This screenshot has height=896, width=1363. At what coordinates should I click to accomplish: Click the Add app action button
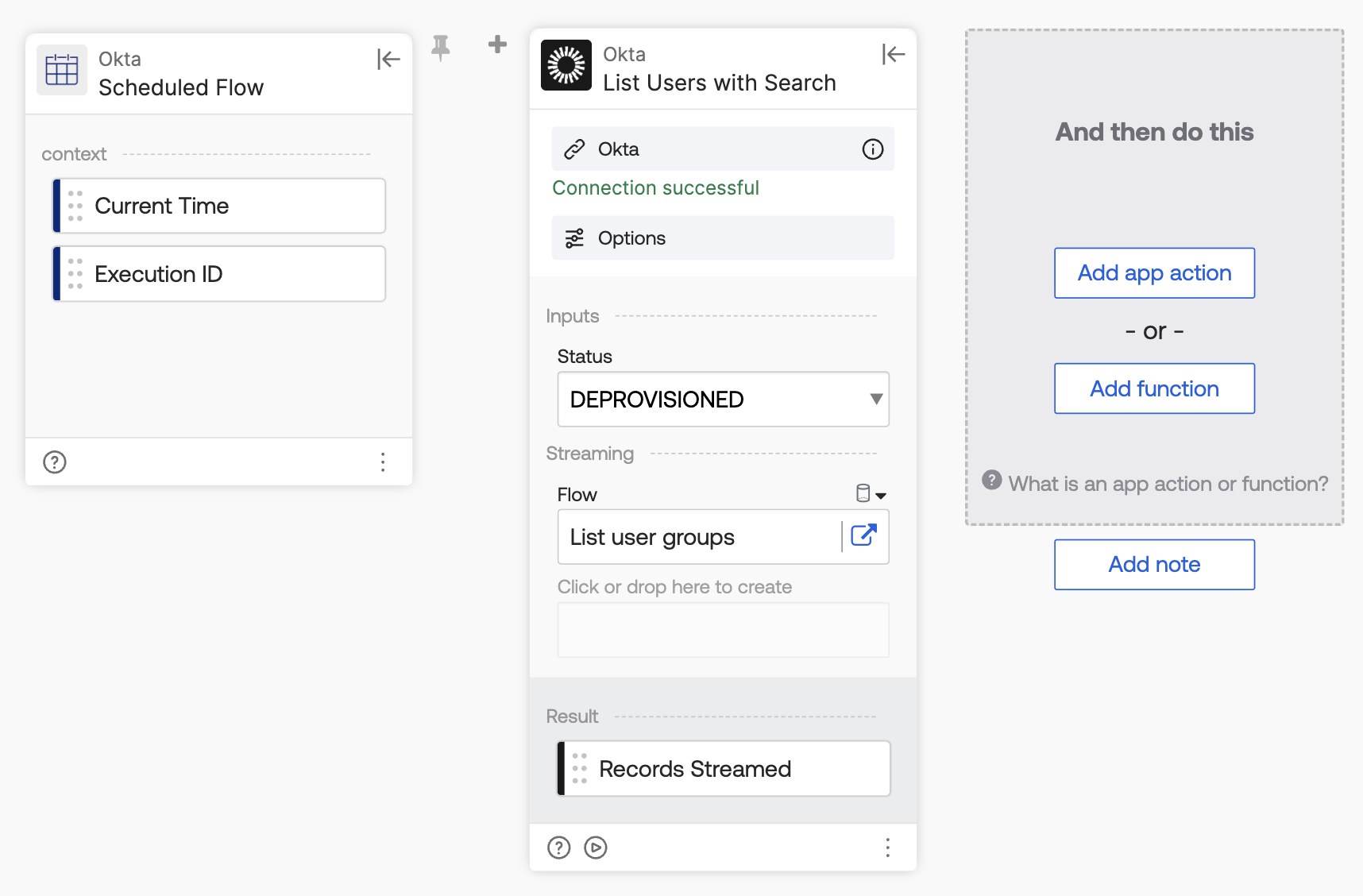coord(1155,273)
